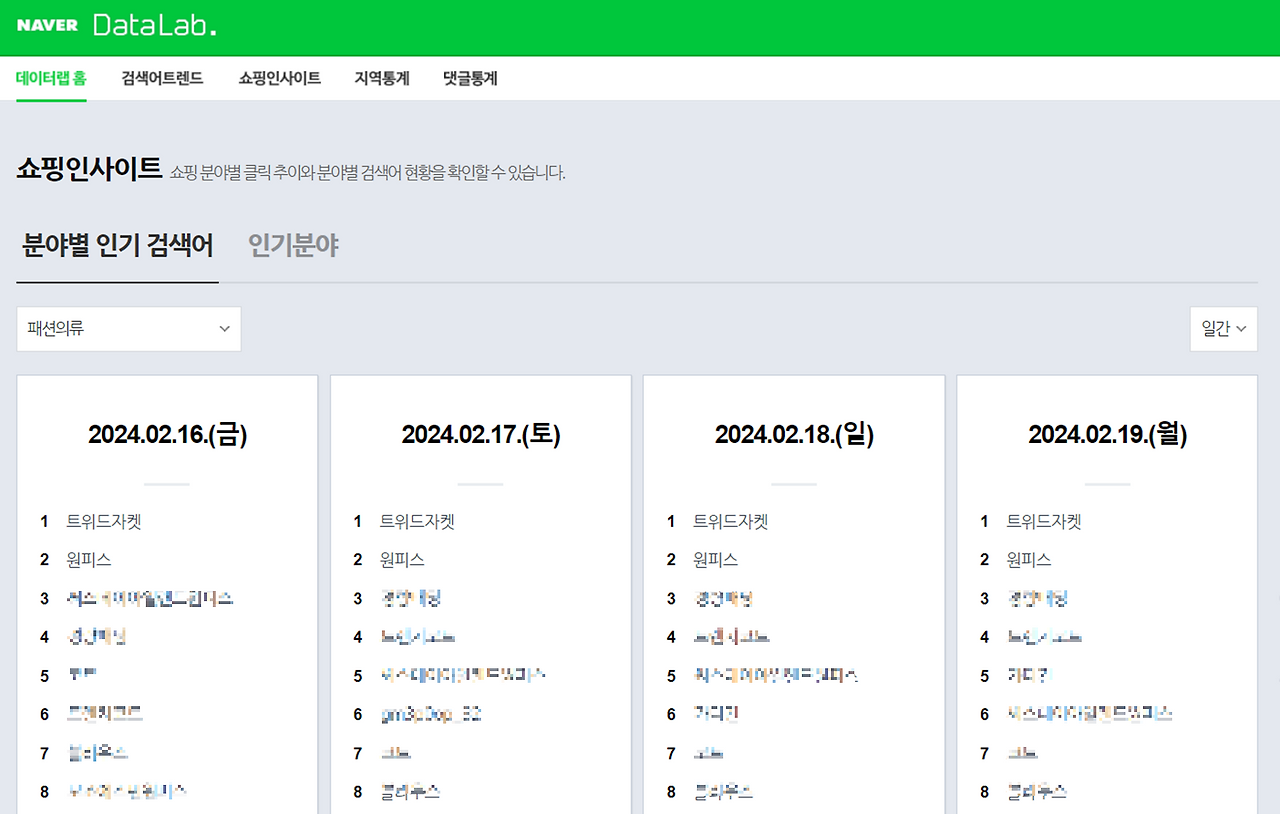Screen dimensions: 1280x814
Task: Open 원피스 in the 2024.02.18.(일) card
Action: (x=716, y=560)
